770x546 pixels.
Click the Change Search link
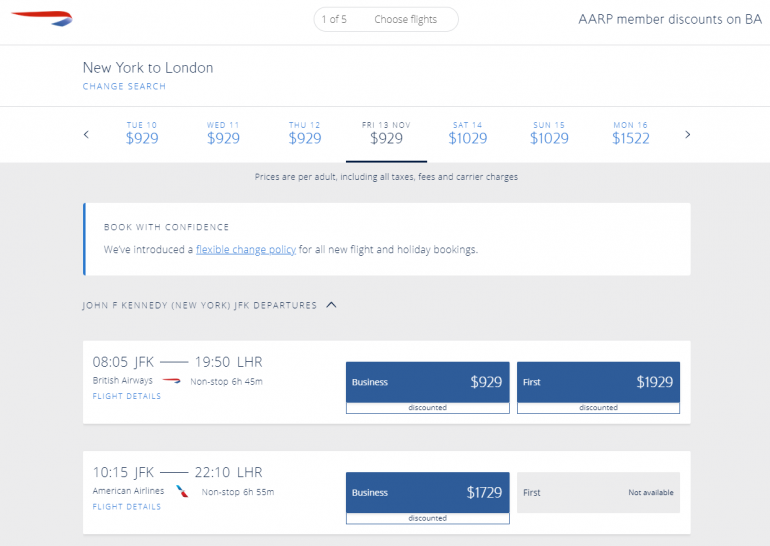pyautogui.click(x=124, y=87)
